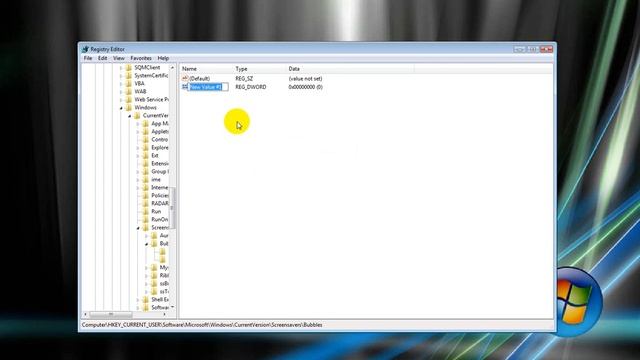
Task: Click the tree pane scroll right arrow
Action: pyautogui.click(x=164, y=314)
